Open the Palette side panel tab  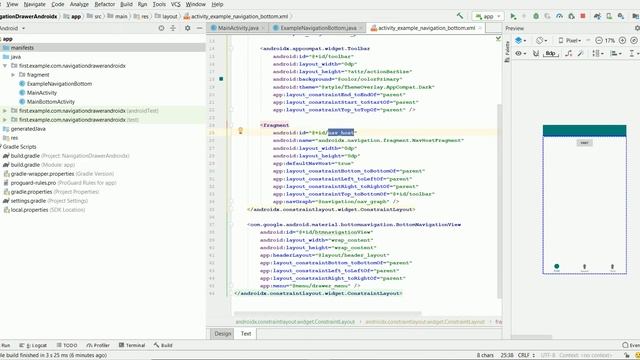pos(507,51)
